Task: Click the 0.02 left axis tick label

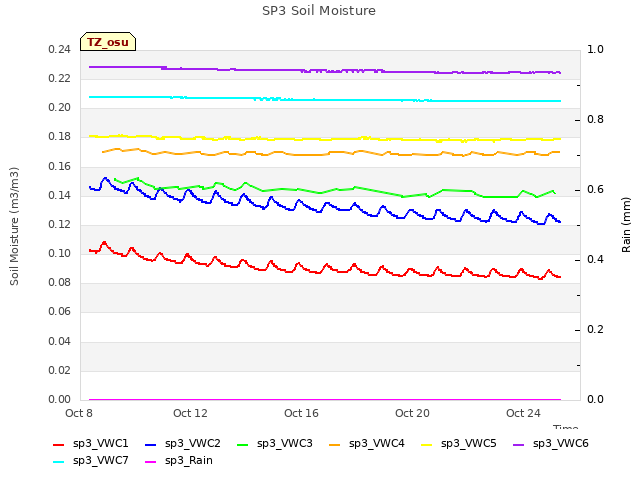Action: pyautogui.click(x=60, y=370)
